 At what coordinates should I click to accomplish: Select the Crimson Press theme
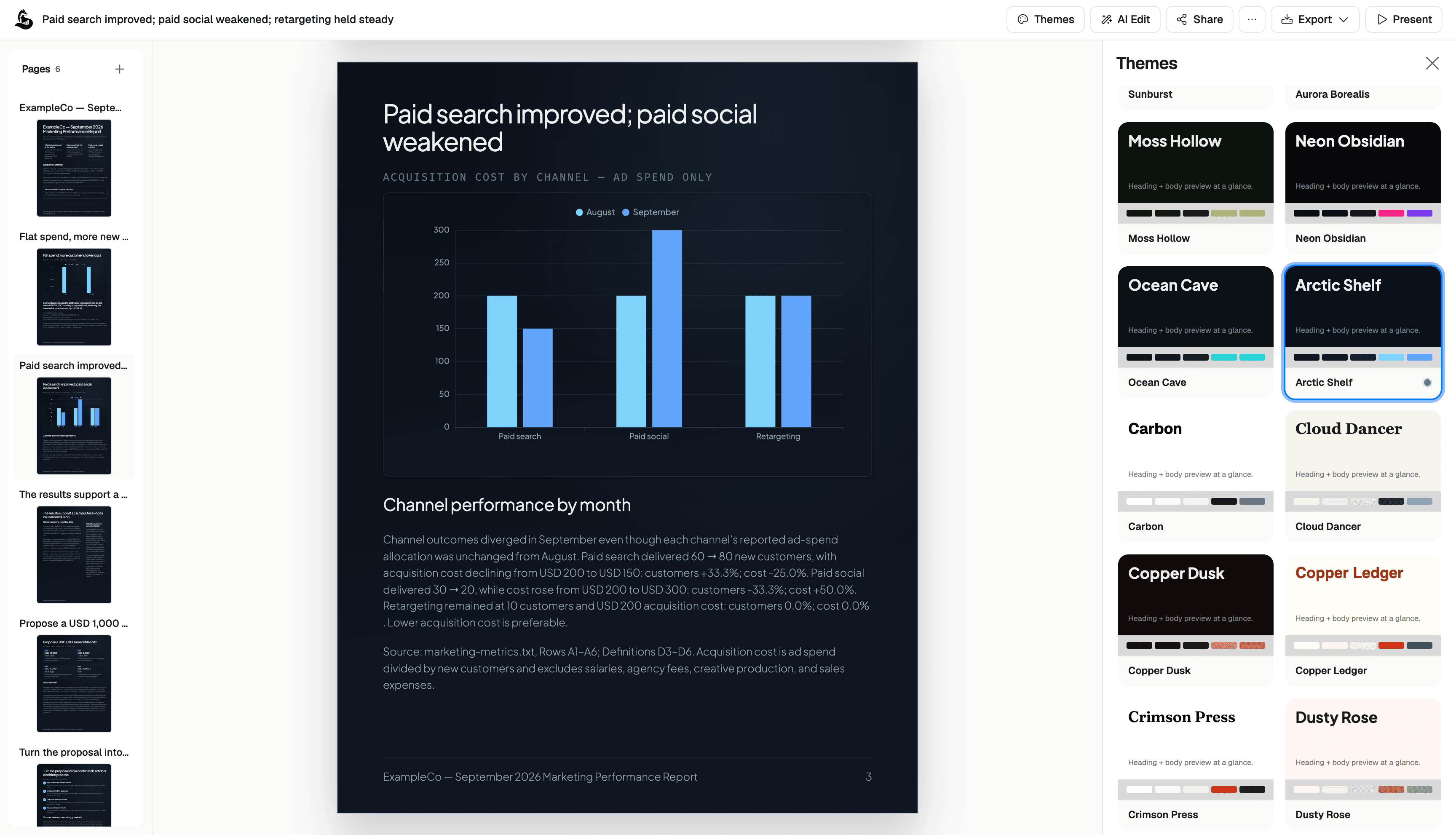pyautogui.click(x=1195, y=764)
